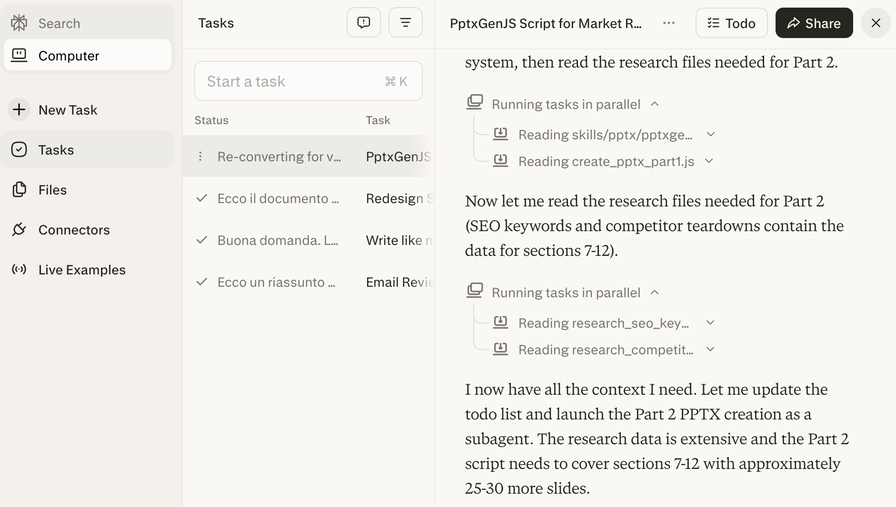The height and width of the screenshot is (507, 896).
Task: Click the Share button
Action: [813, 23]
